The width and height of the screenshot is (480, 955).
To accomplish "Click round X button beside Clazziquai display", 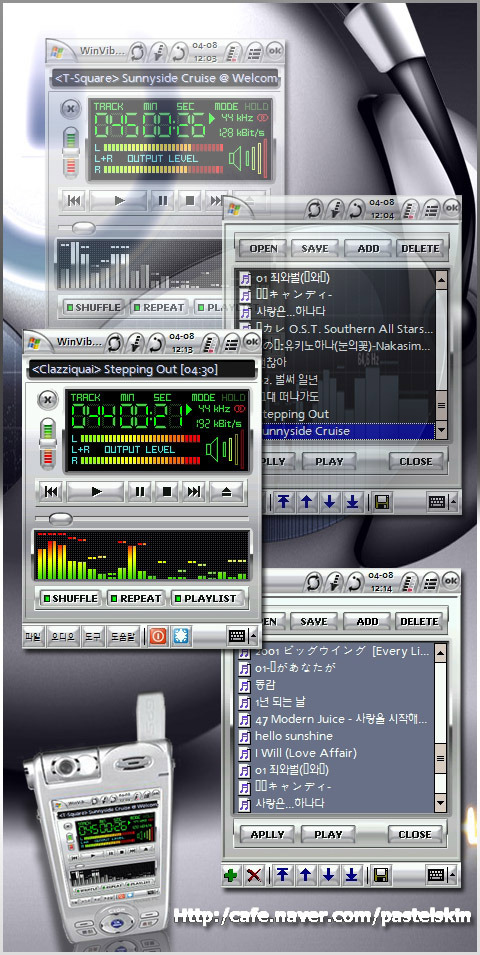I will pos(47,400).
